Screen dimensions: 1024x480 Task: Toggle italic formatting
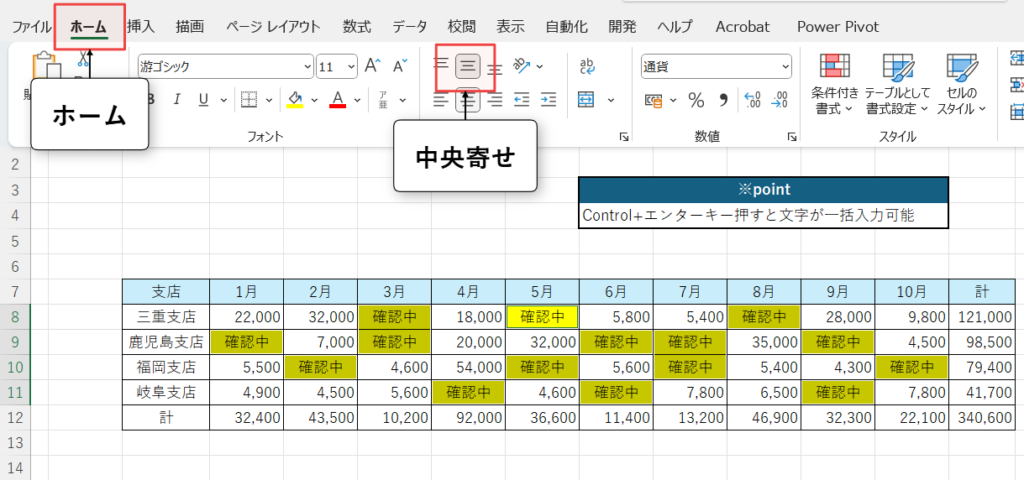coord(176,100)
